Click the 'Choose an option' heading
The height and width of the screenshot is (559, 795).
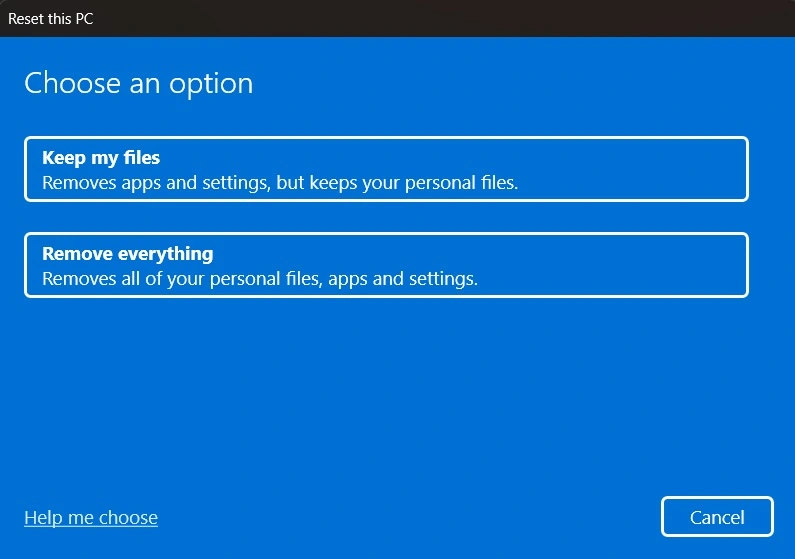[x=138, y=83]
